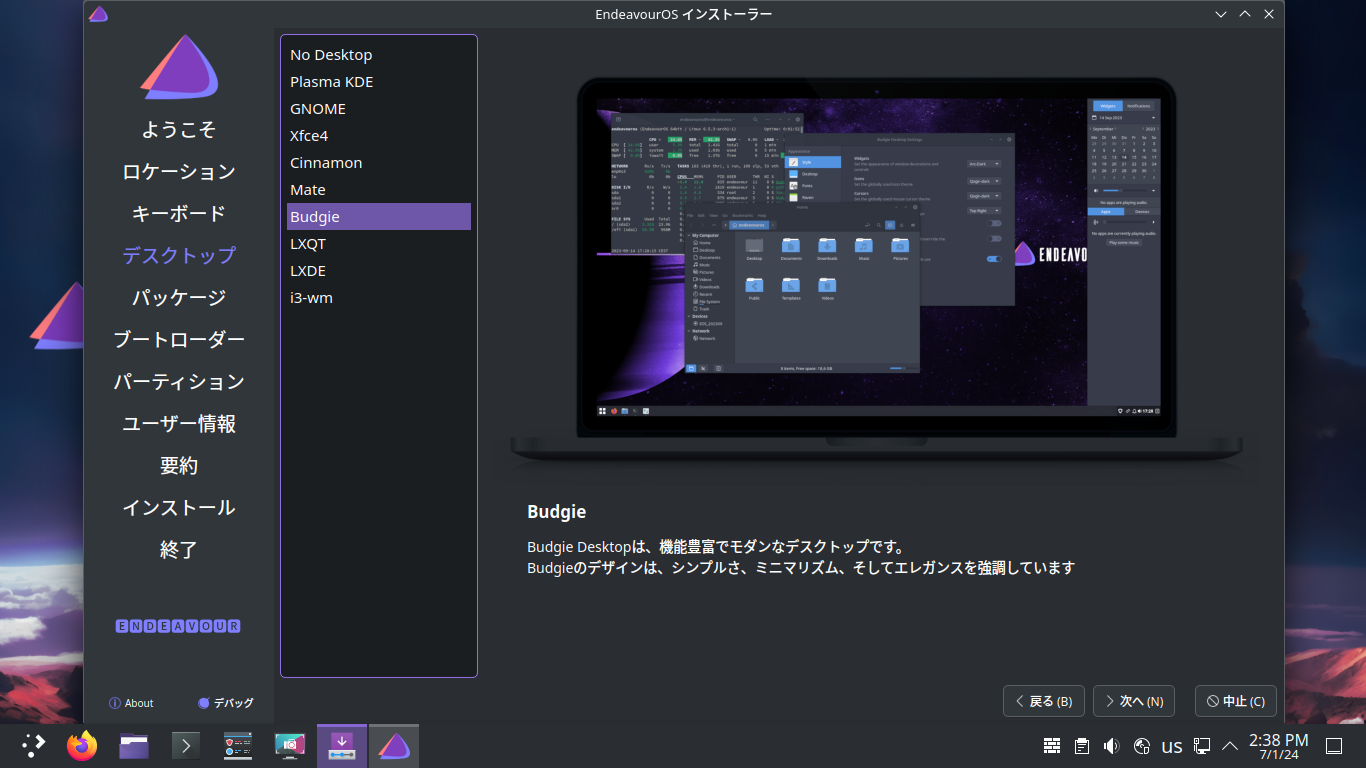
Task: Open the terminal from the taskbar
Action: (x=186, y=745)
